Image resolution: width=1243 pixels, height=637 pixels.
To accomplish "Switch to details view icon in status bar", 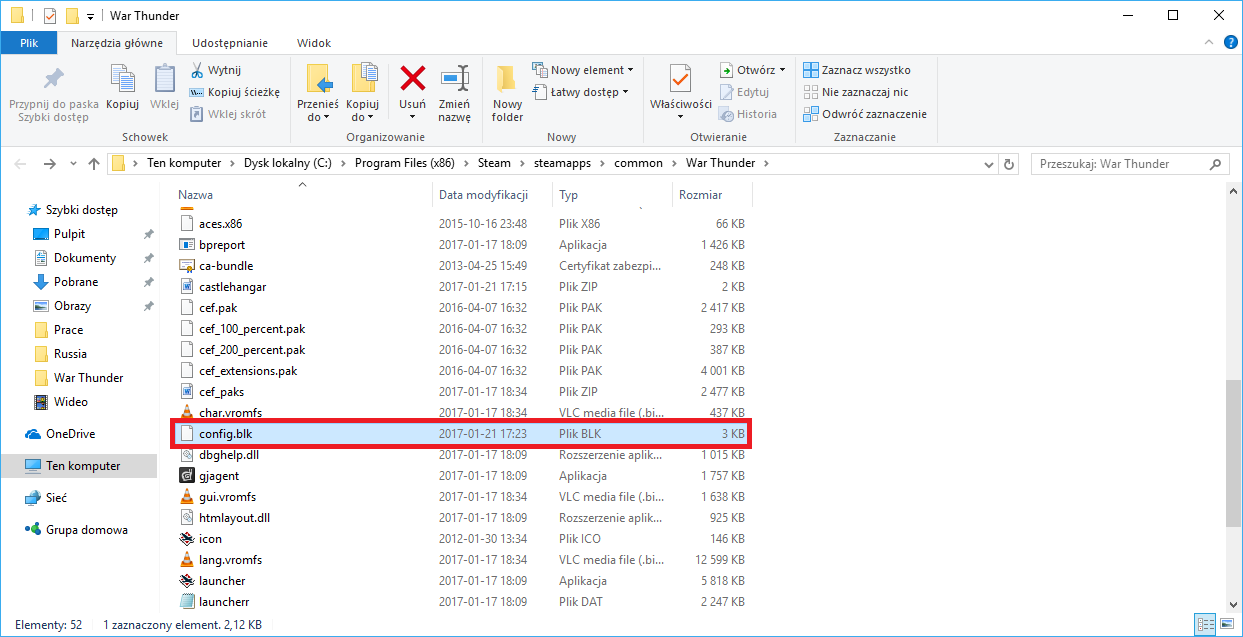I will [1207, 625].
